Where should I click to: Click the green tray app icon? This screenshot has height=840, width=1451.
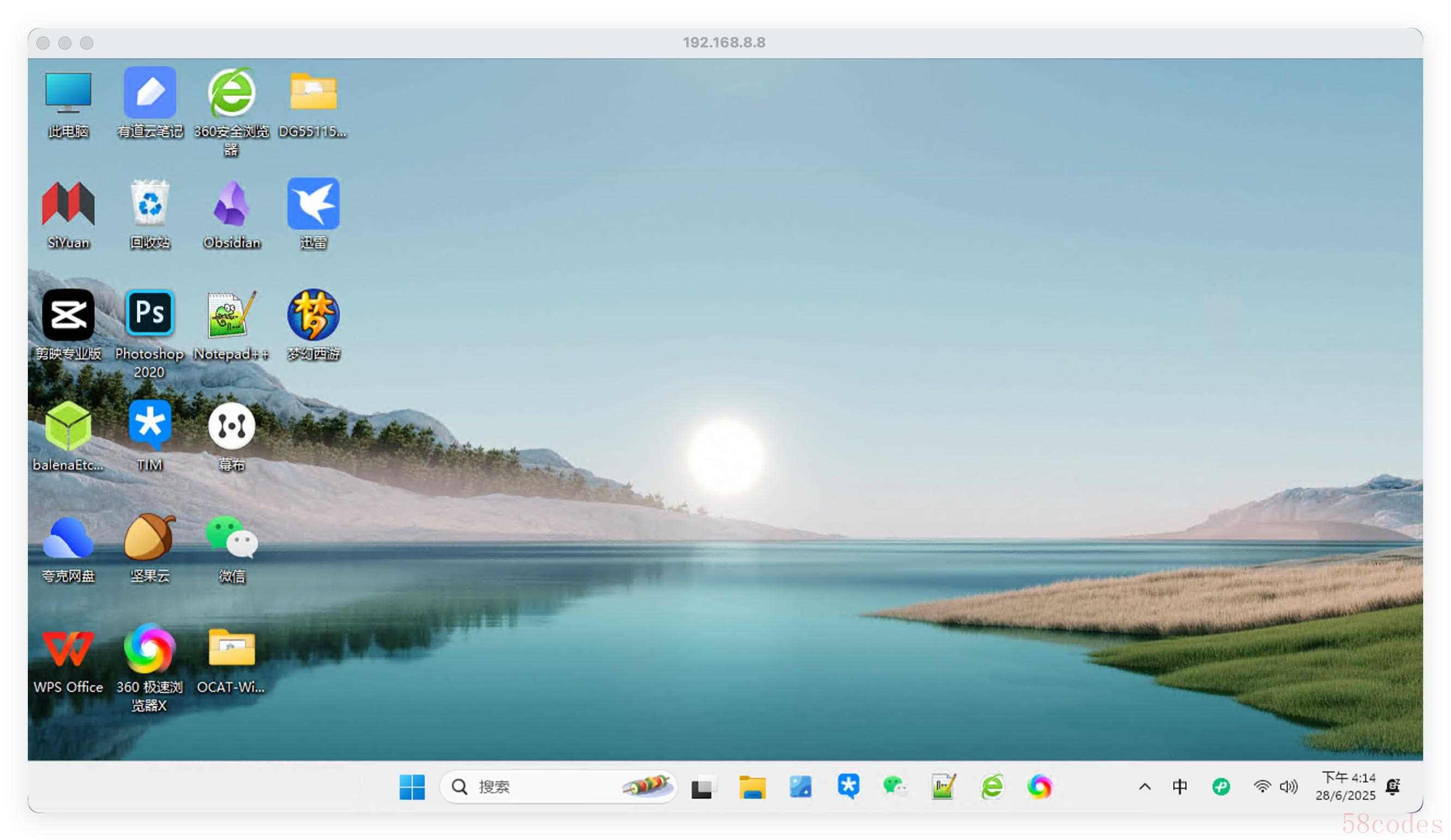click(1220, 787)
